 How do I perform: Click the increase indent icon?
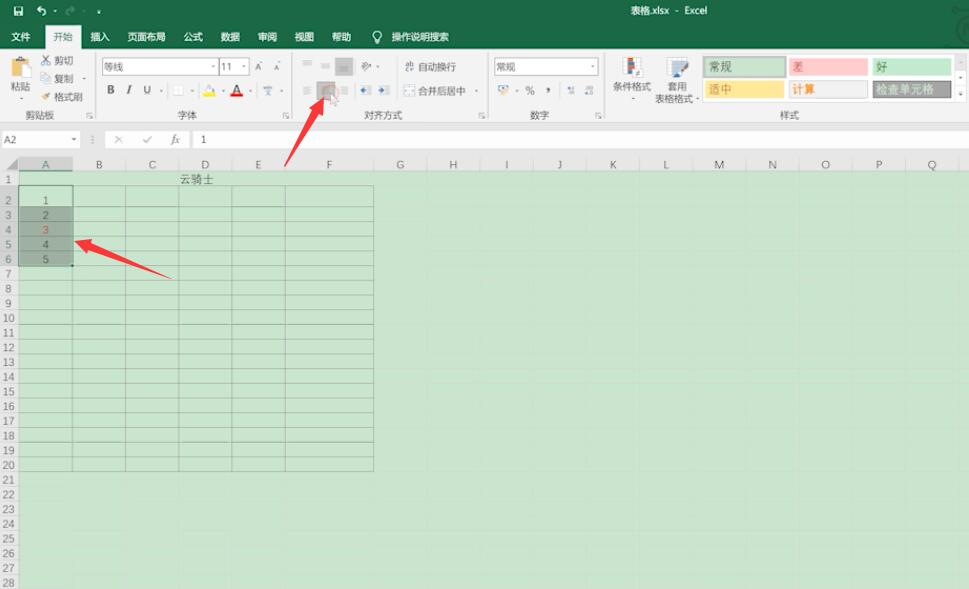(x=384, y=91)
